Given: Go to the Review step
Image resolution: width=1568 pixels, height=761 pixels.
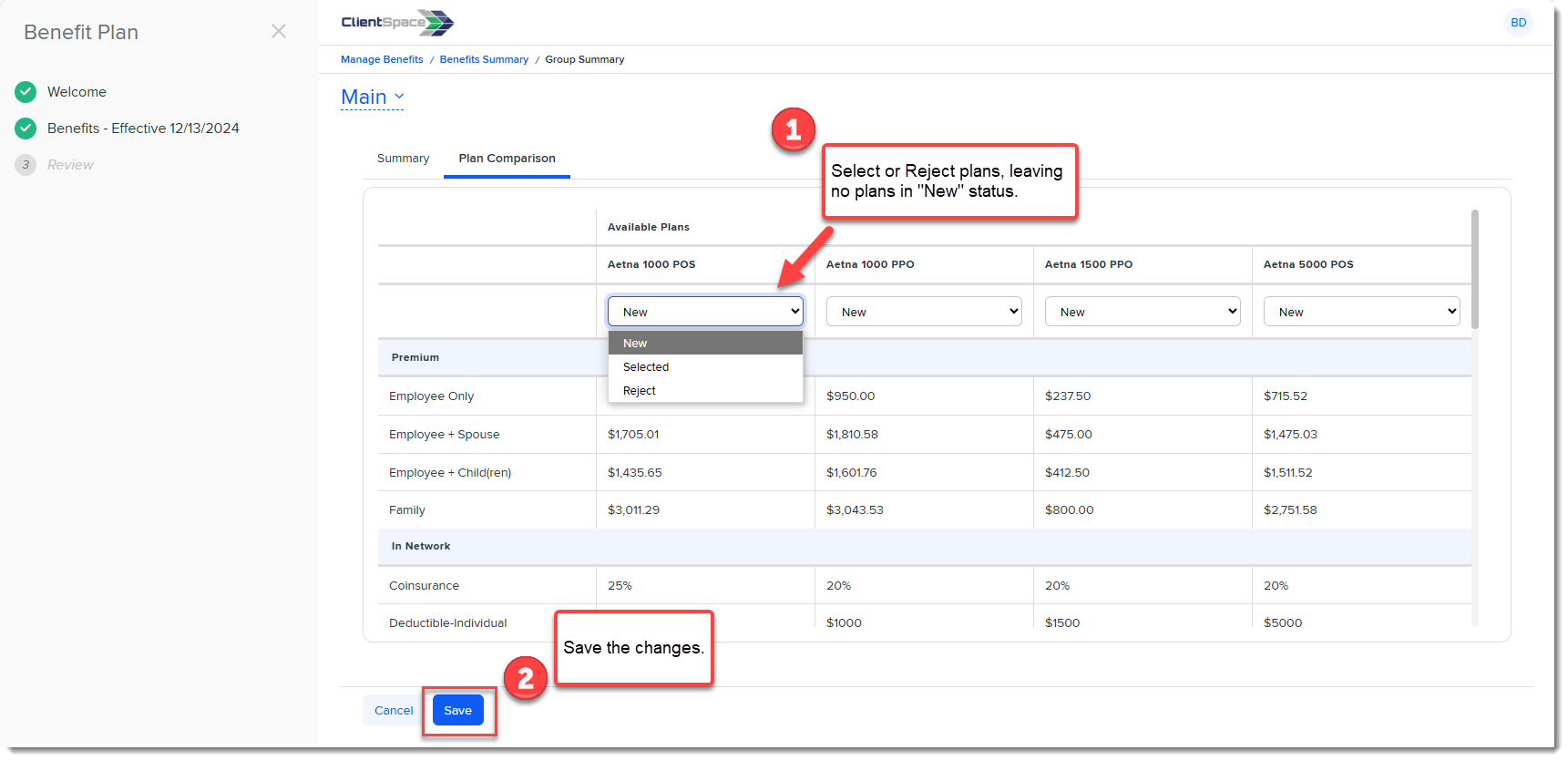Looking at the screenshot, I should 70,165.
